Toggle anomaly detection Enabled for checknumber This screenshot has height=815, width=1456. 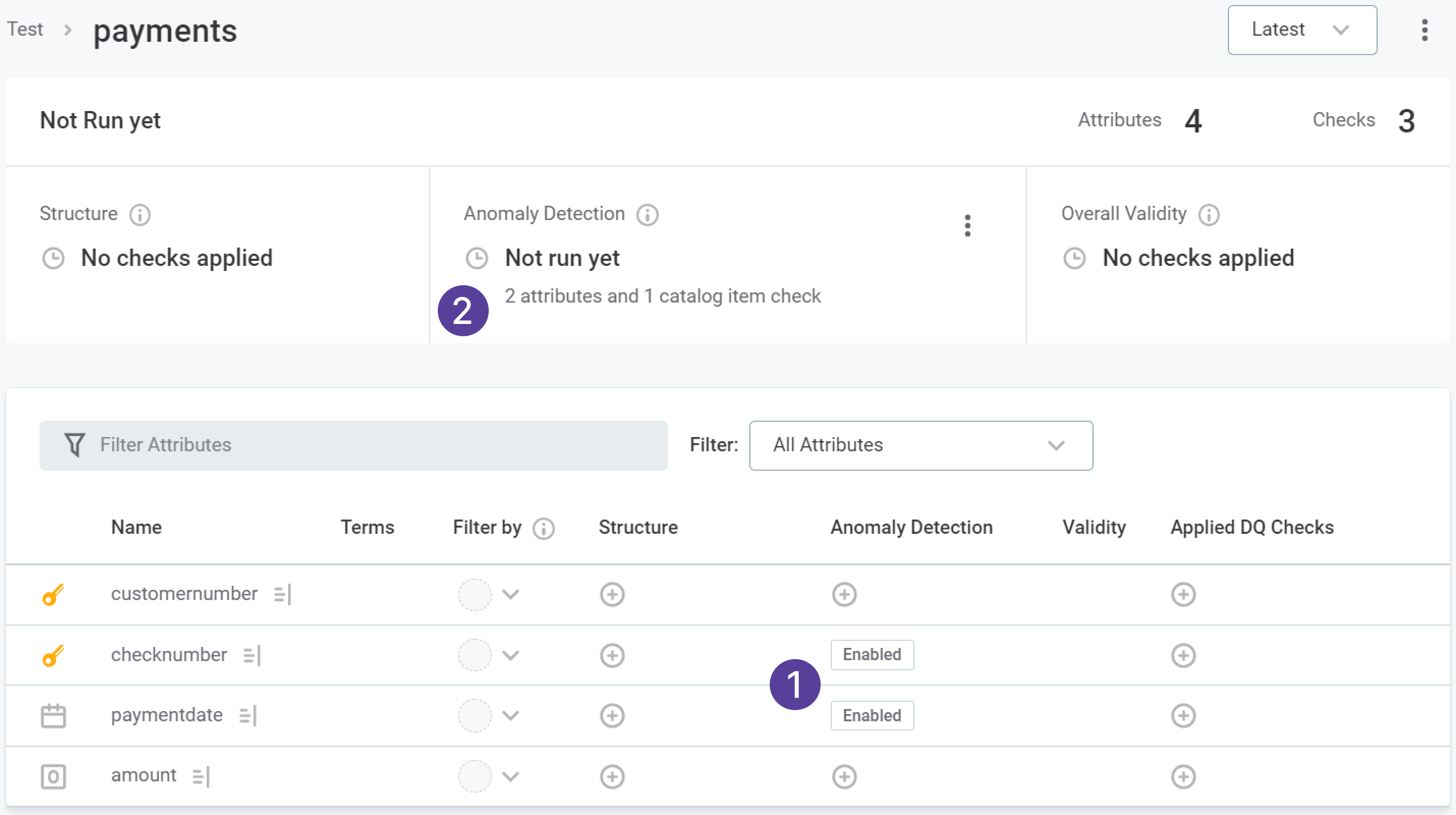[872, 655]
